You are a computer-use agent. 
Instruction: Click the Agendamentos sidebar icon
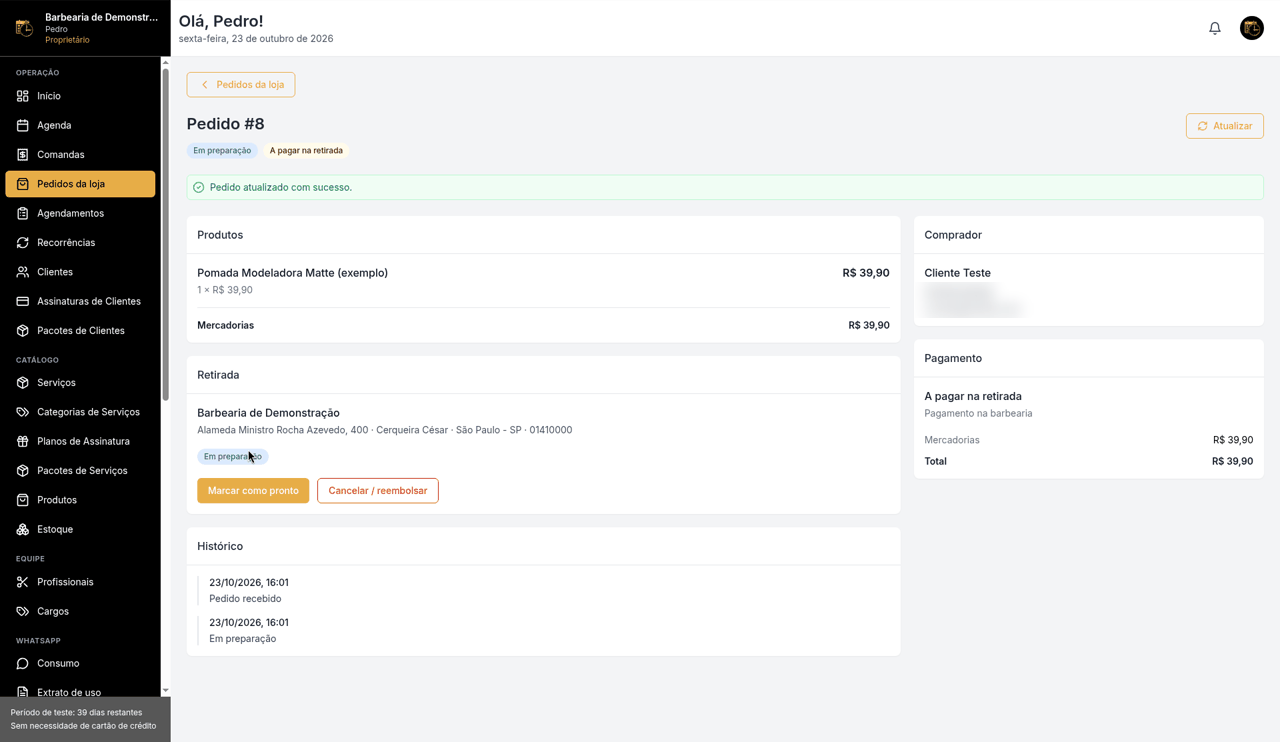click(x=23, y=213)
